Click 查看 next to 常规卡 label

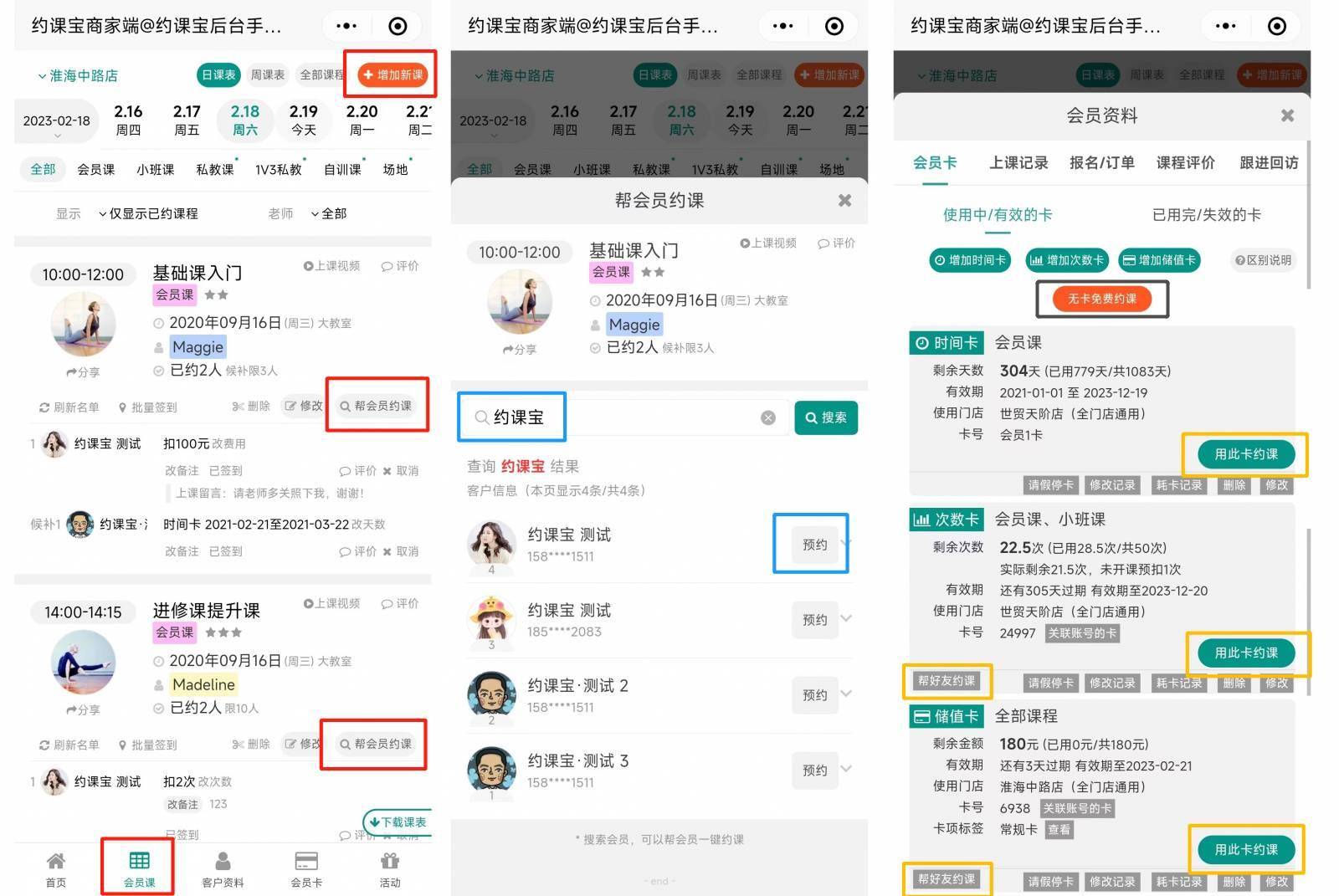pos(1059,830)
